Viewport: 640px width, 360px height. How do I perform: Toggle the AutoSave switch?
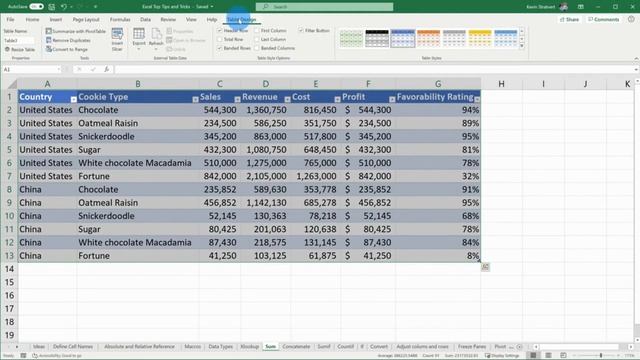36,7
